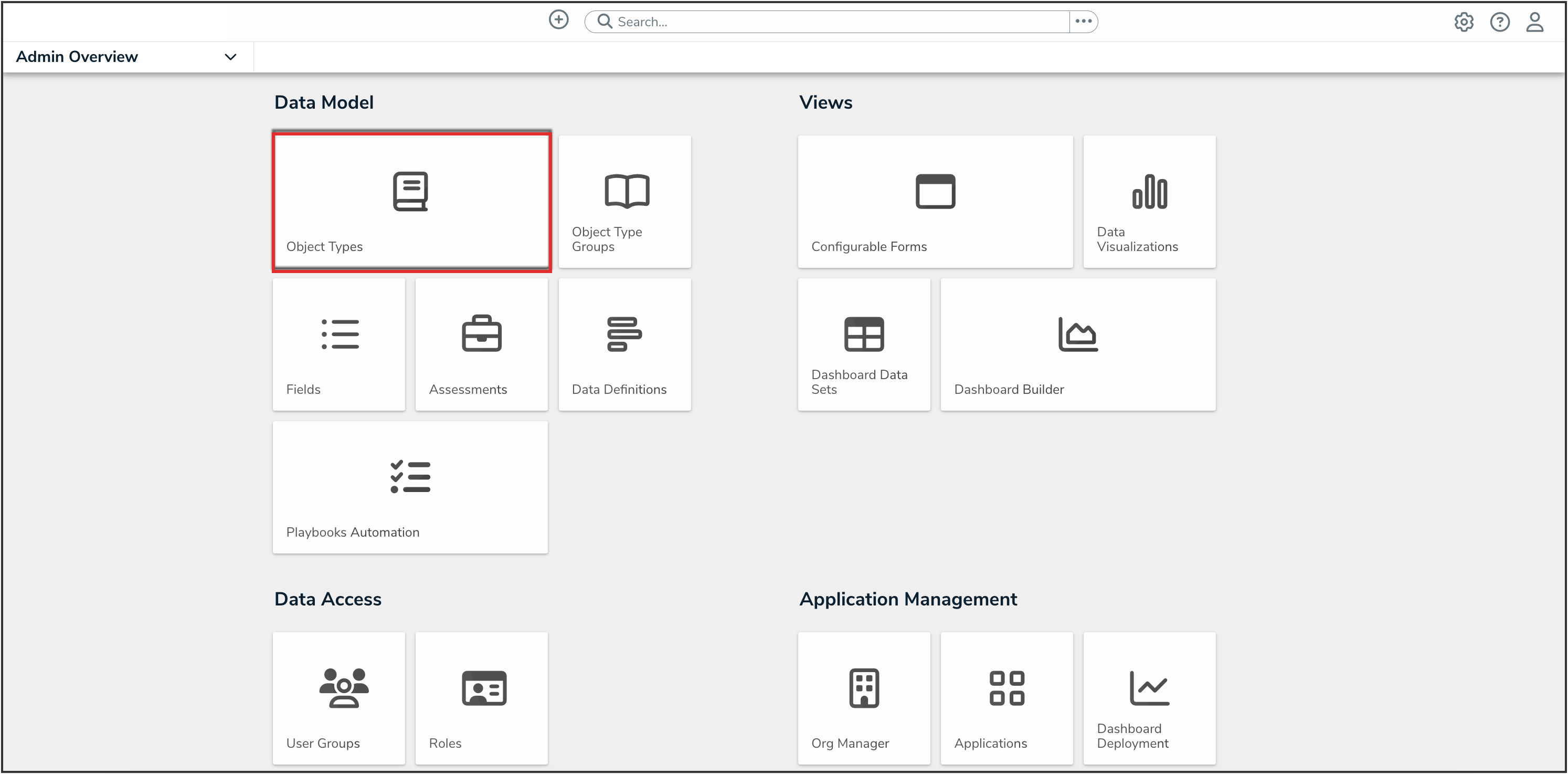
Task: Open the Dashboard Builder tile
Action: click(x=1077, y=344)
